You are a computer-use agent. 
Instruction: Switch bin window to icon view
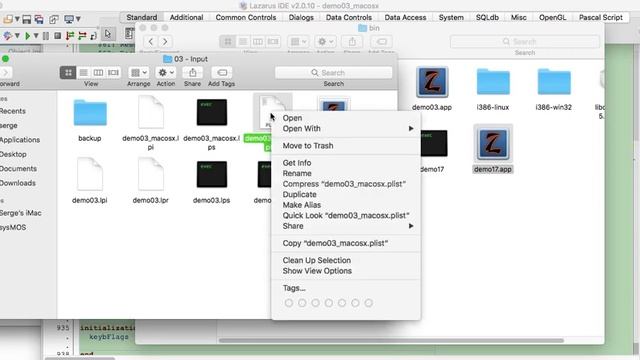tap(227, 42)
